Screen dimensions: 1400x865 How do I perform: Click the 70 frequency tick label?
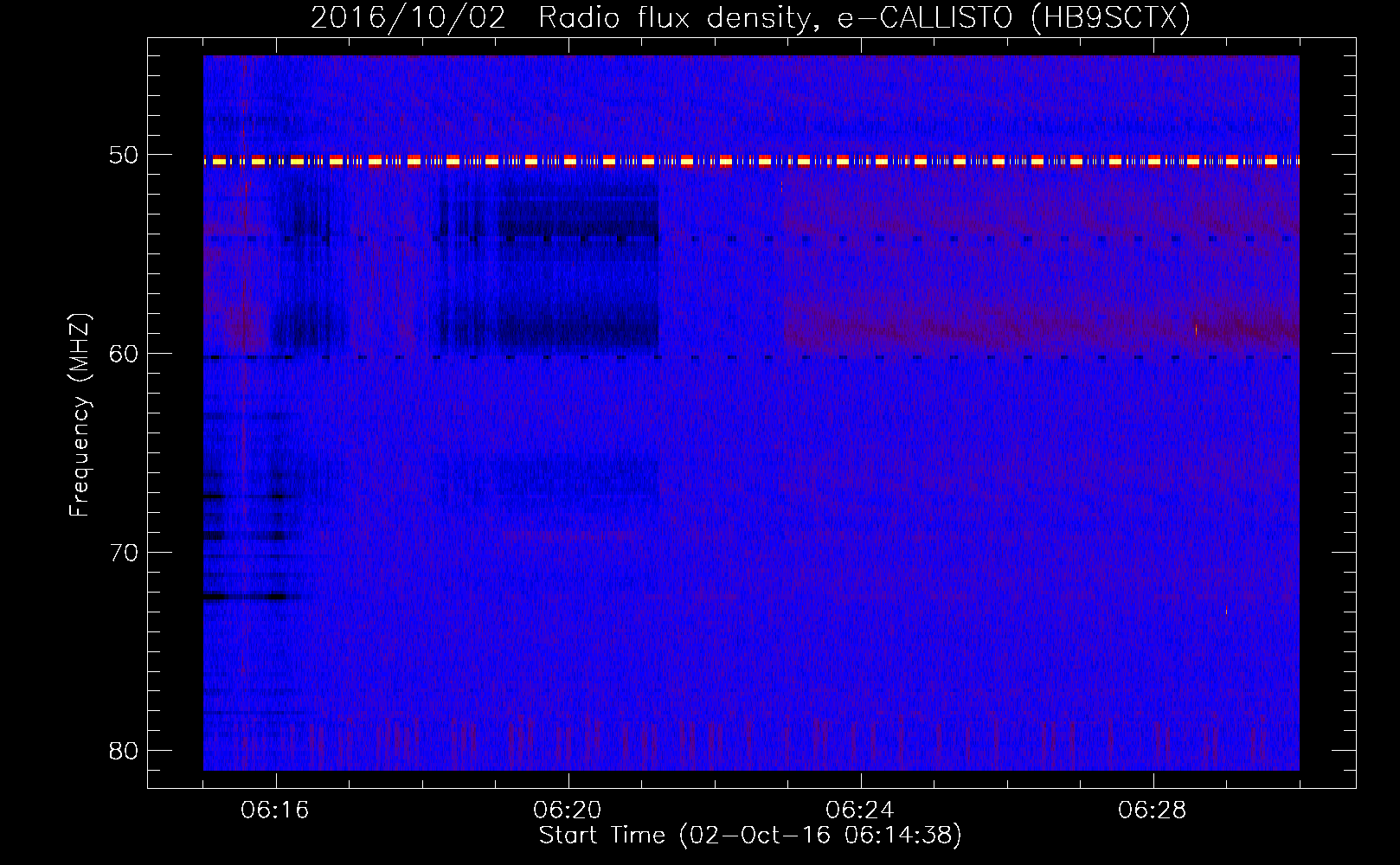(124, 552)
